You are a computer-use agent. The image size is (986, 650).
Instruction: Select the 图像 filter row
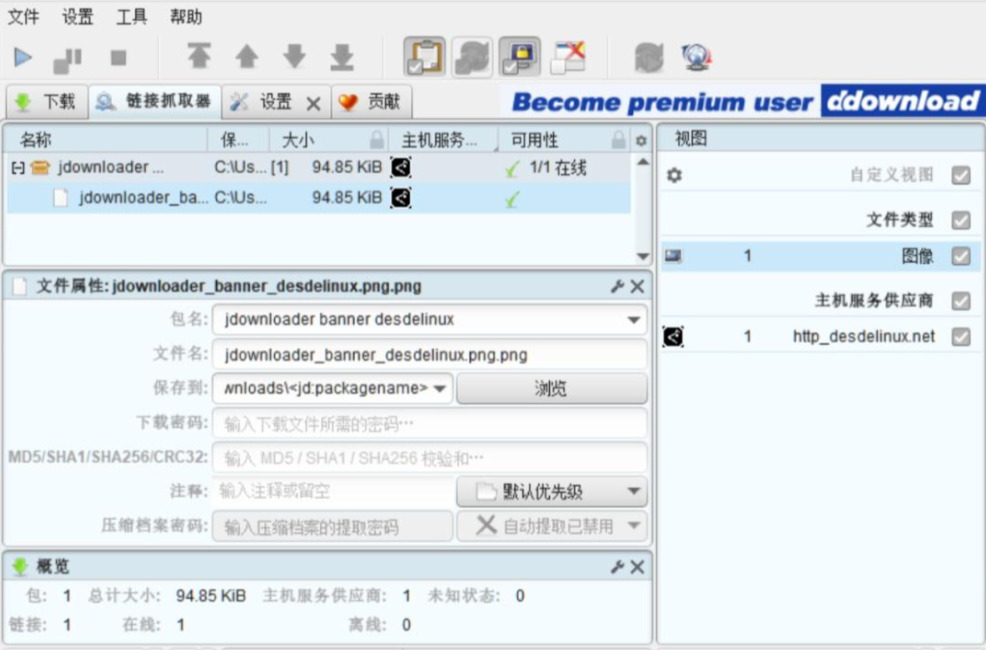[820, 256]
